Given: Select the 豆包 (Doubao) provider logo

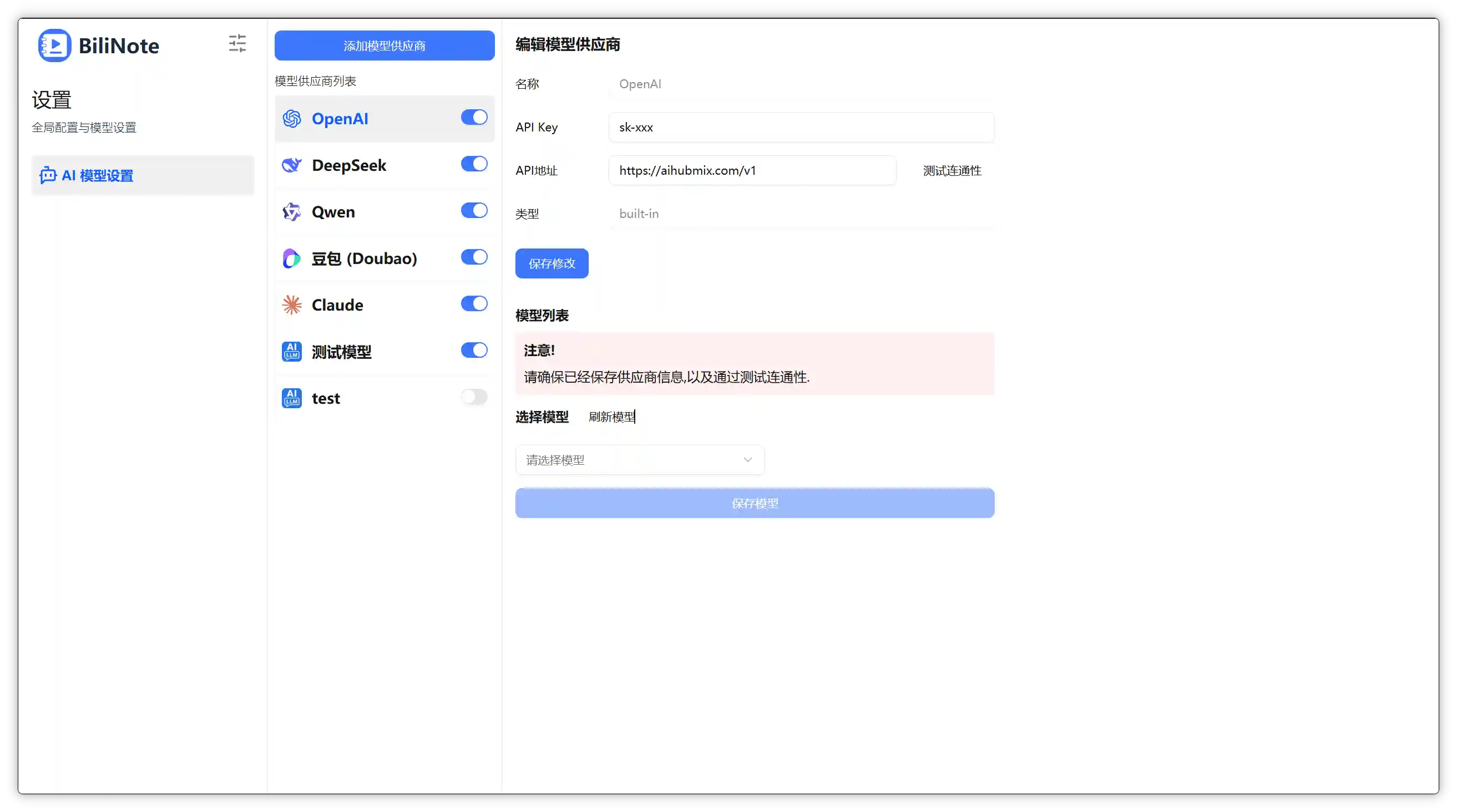Looking at the screenshot, I should (x=292, y=258).
